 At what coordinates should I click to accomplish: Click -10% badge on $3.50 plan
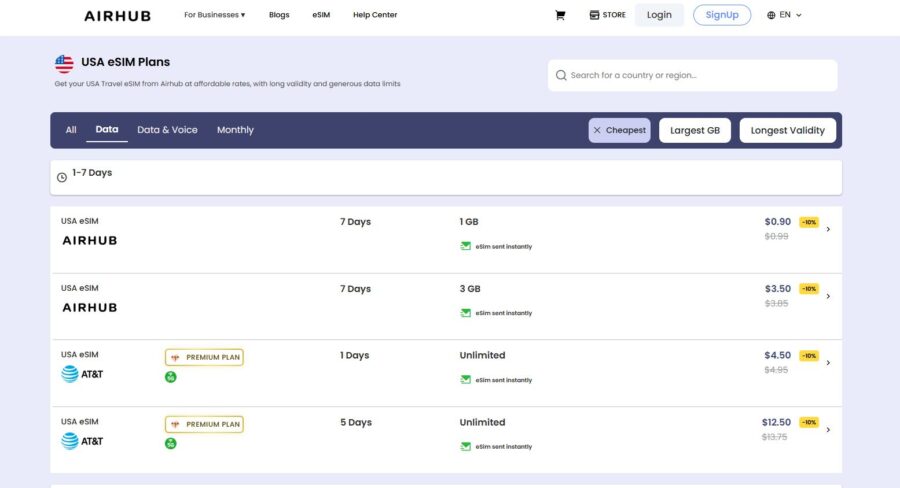pyautogui.click(x=809, y=289)
